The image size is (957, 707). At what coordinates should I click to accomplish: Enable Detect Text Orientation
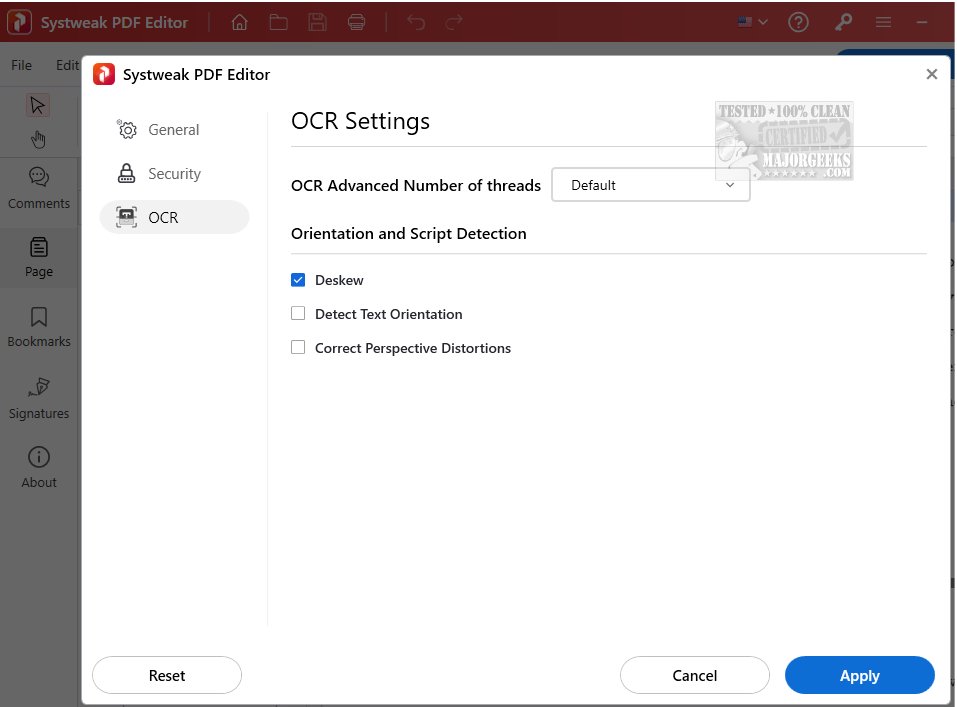click(298, 314)
